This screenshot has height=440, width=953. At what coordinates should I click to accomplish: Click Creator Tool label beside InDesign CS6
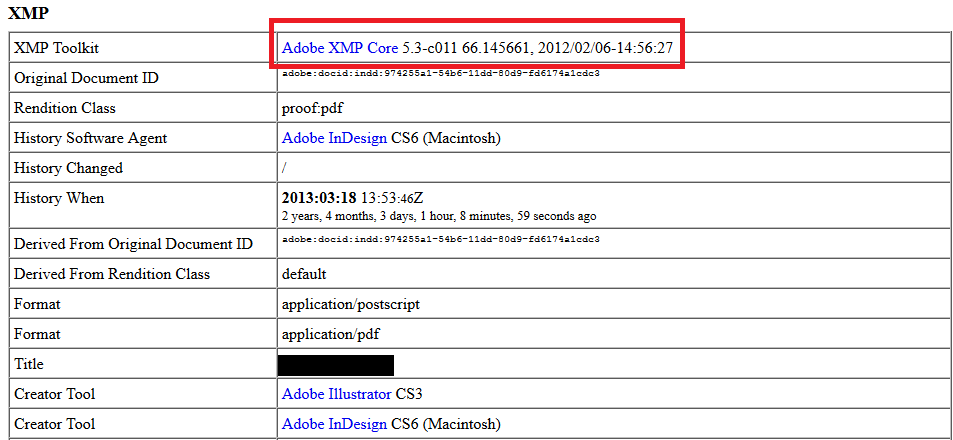55,424
